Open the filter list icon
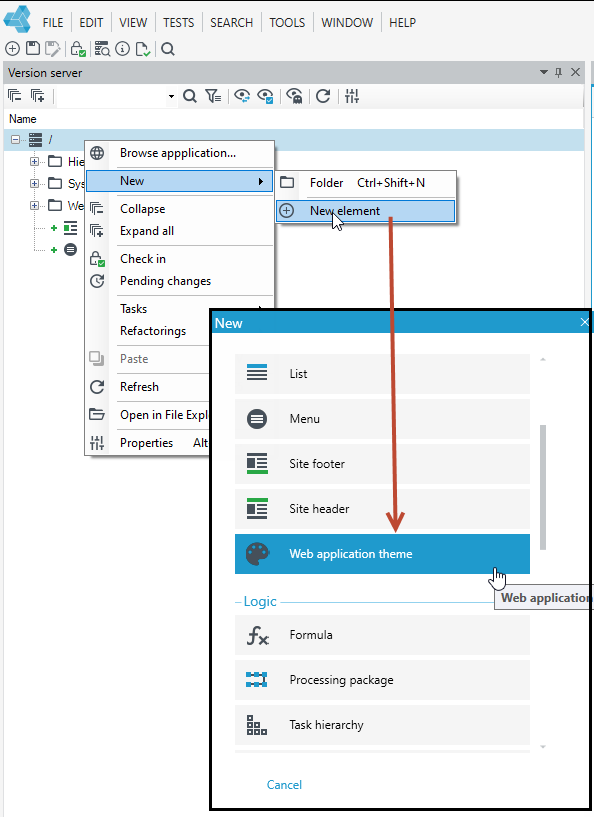The height and width of the screenshot is (817, 594). pyautogui.click(x=213, y=96)
